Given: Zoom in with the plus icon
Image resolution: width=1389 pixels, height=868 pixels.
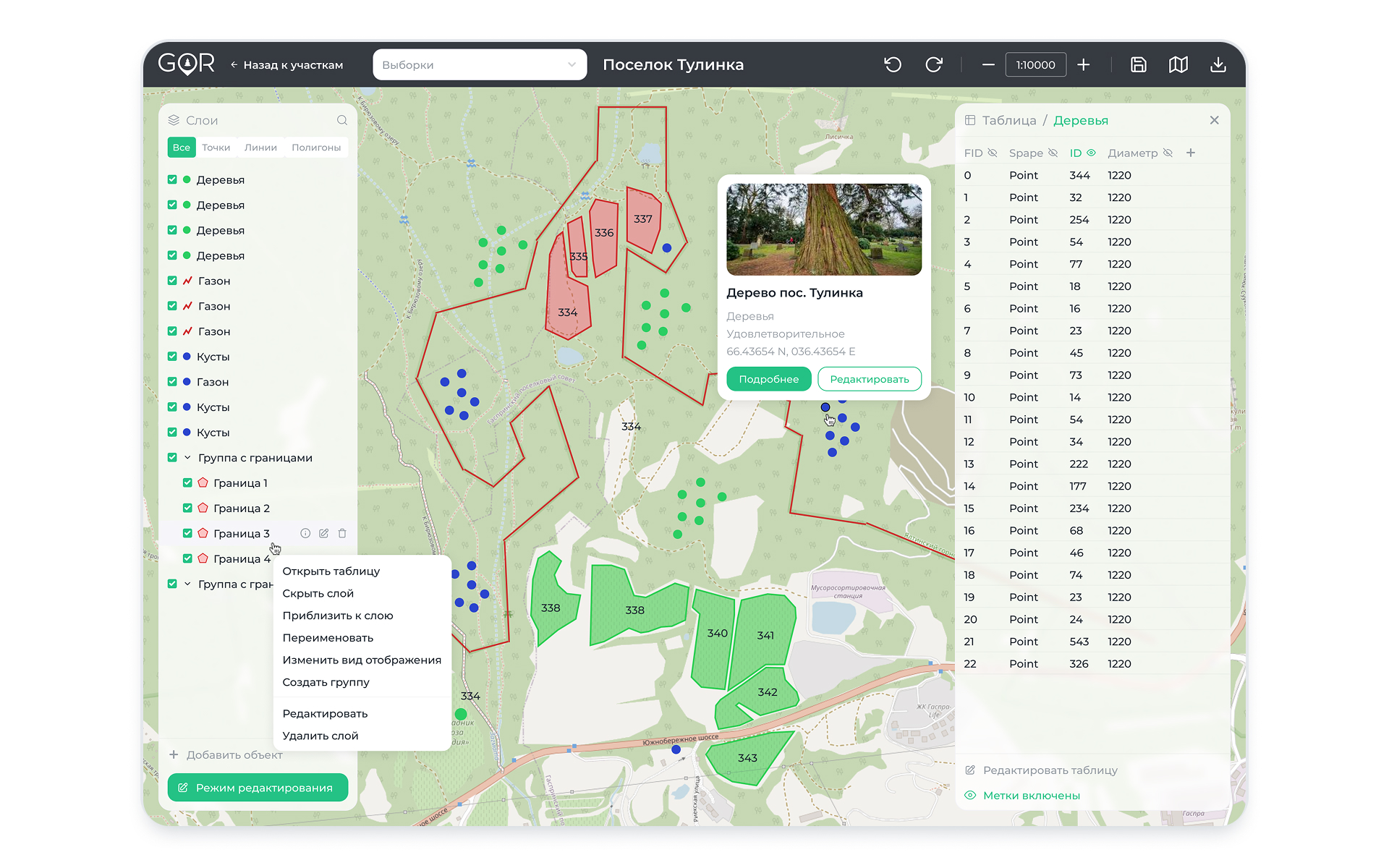Looking at the screenshot, I should point(1083,64).
